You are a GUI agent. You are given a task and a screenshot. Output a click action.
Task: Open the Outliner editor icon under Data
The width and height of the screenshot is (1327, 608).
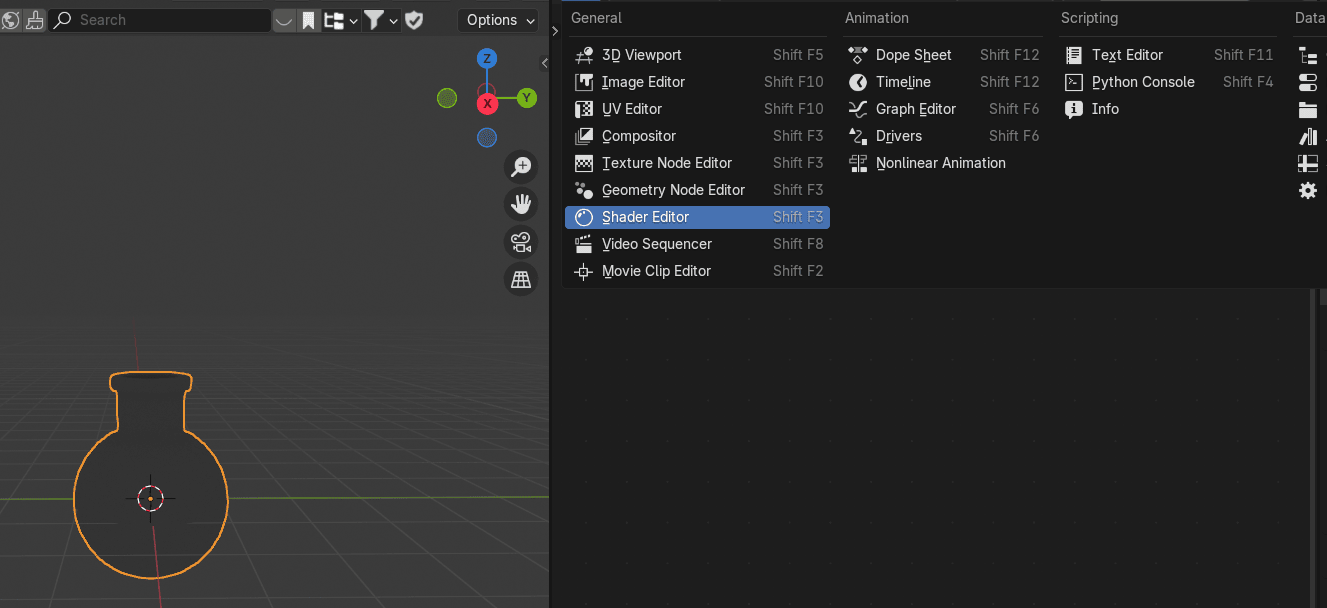pos(1307,55)
